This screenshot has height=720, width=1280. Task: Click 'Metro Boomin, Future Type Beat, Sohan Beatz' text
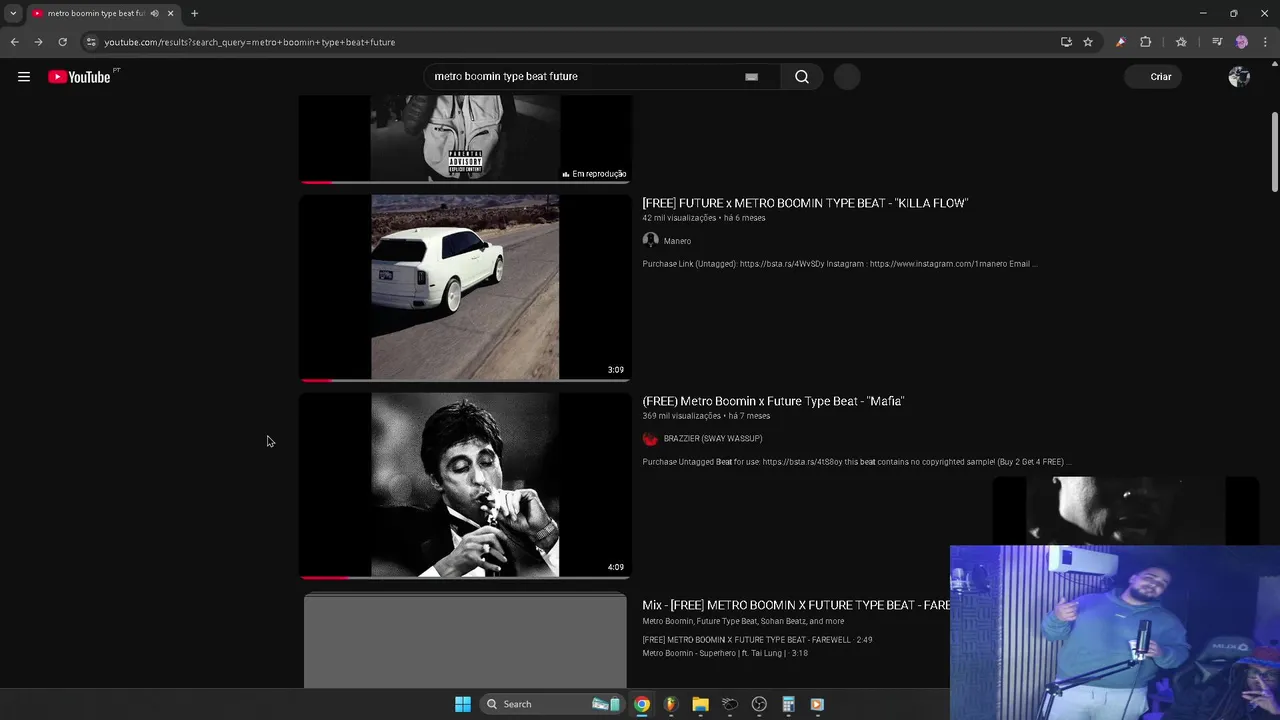[743, 621]
